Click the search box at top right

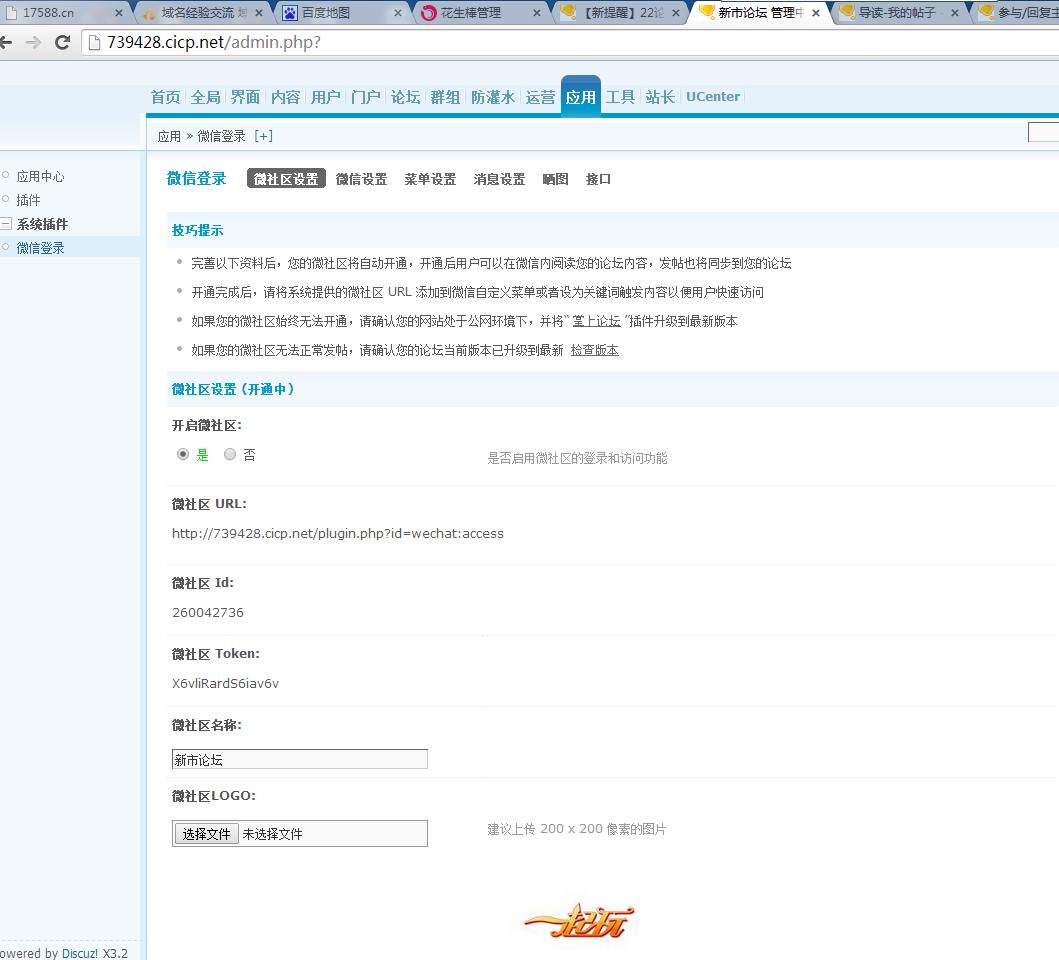click(1043, 132)
